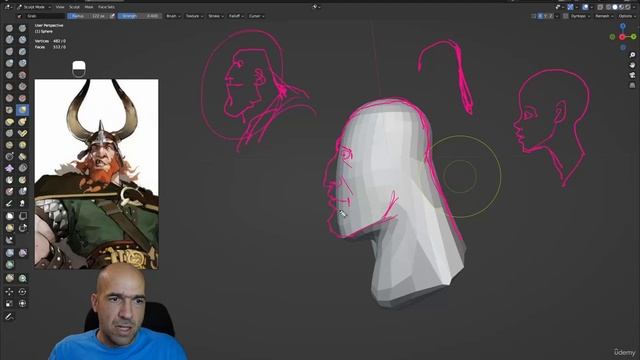
Task: Toggle Y axis symmetry
Action: coord(546,16)
